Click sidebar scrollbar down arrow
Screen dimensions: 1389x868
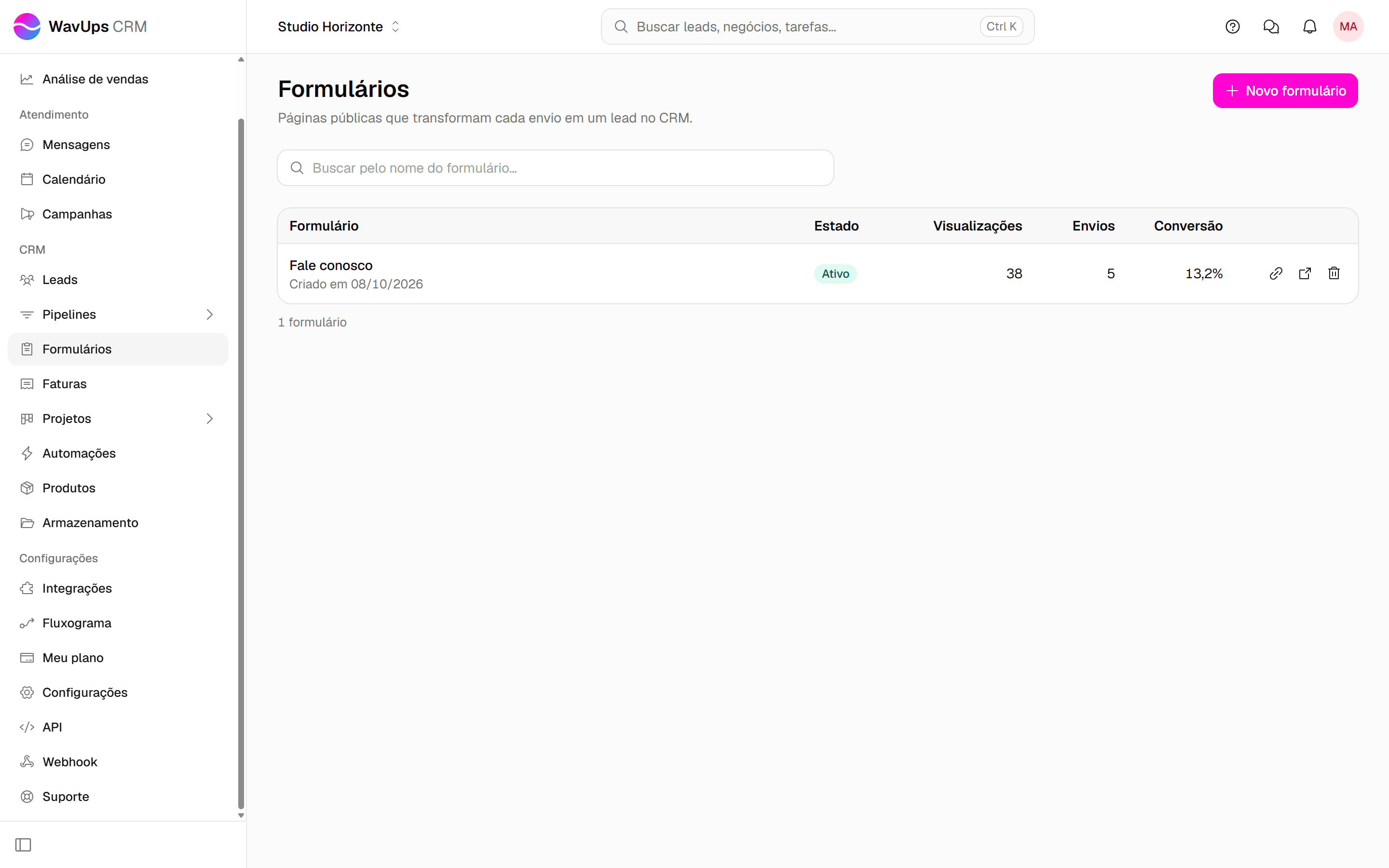point(241,815)
